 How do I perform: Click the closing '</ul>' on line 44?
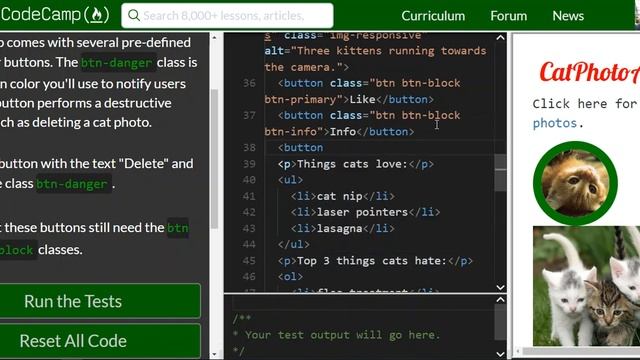point(294,244)
